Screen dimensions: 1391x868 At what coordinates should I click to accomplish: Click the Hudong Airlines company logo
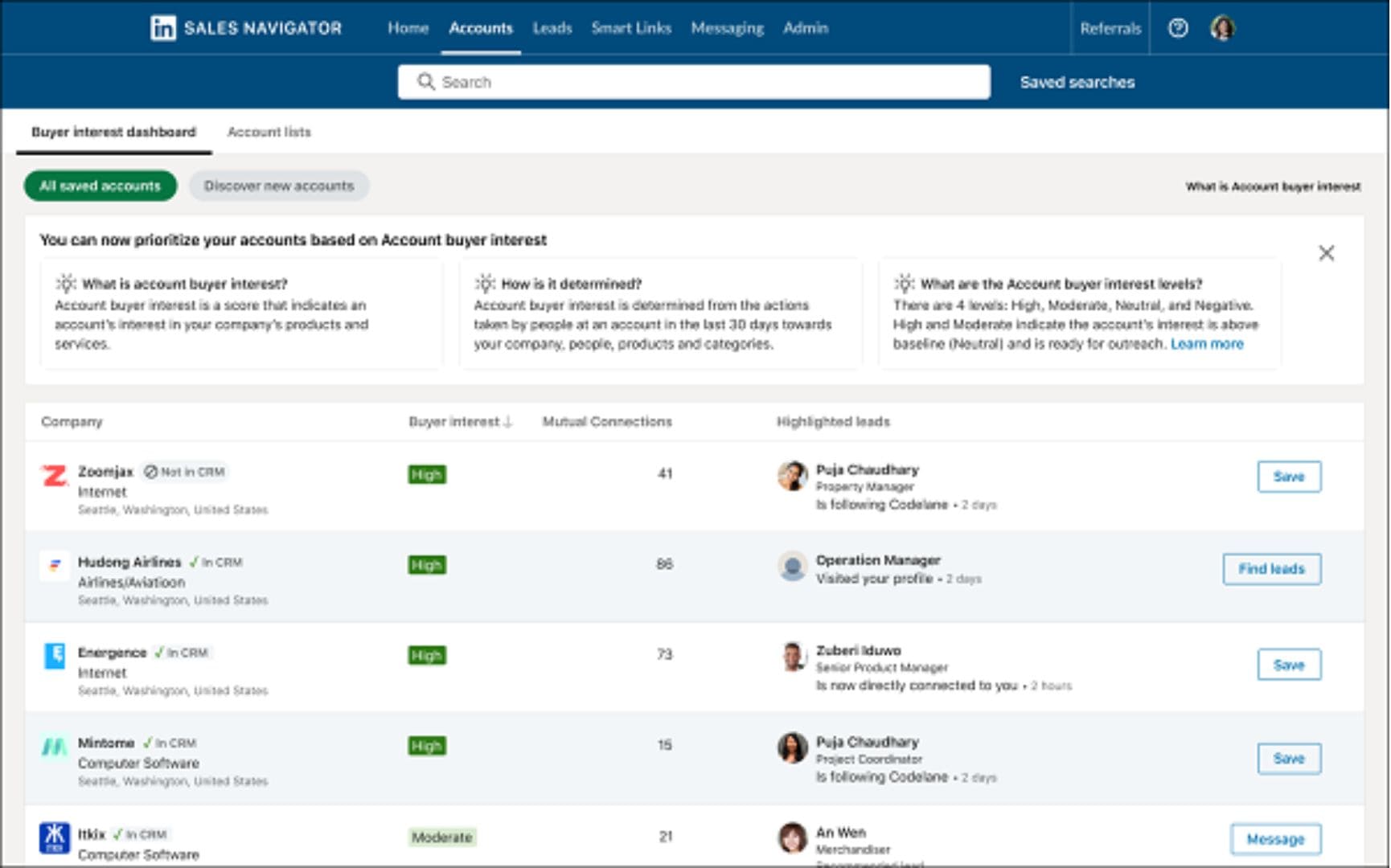(55, 566)
